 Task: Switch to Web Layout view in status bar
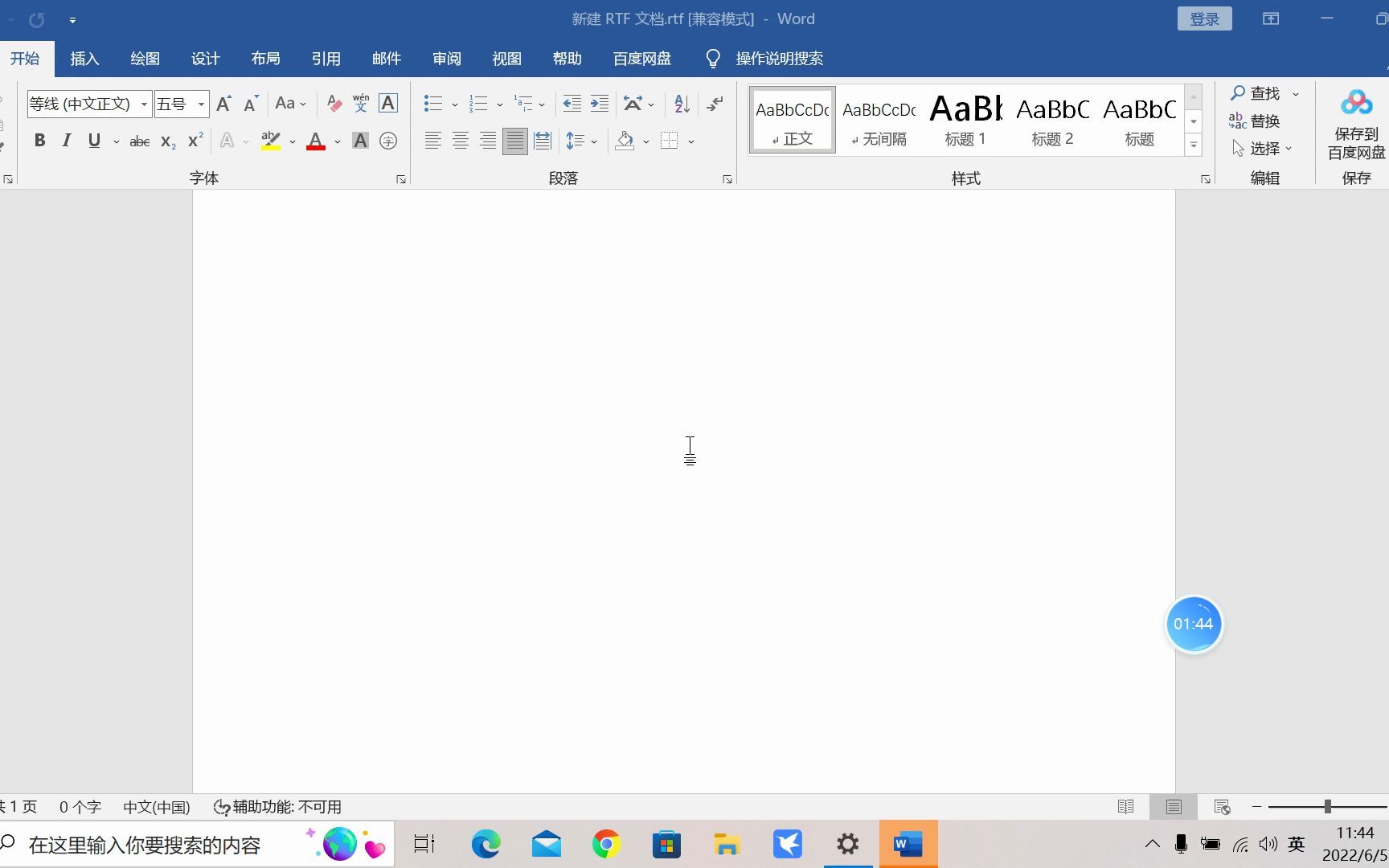[x=1222, y=806]
